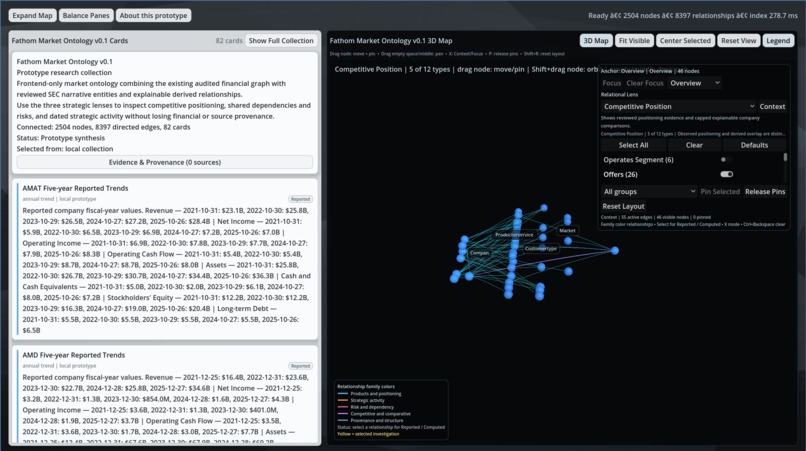Click the Defaults button
The width and height of the screenshot is (806, 451).
coord(754,145)
